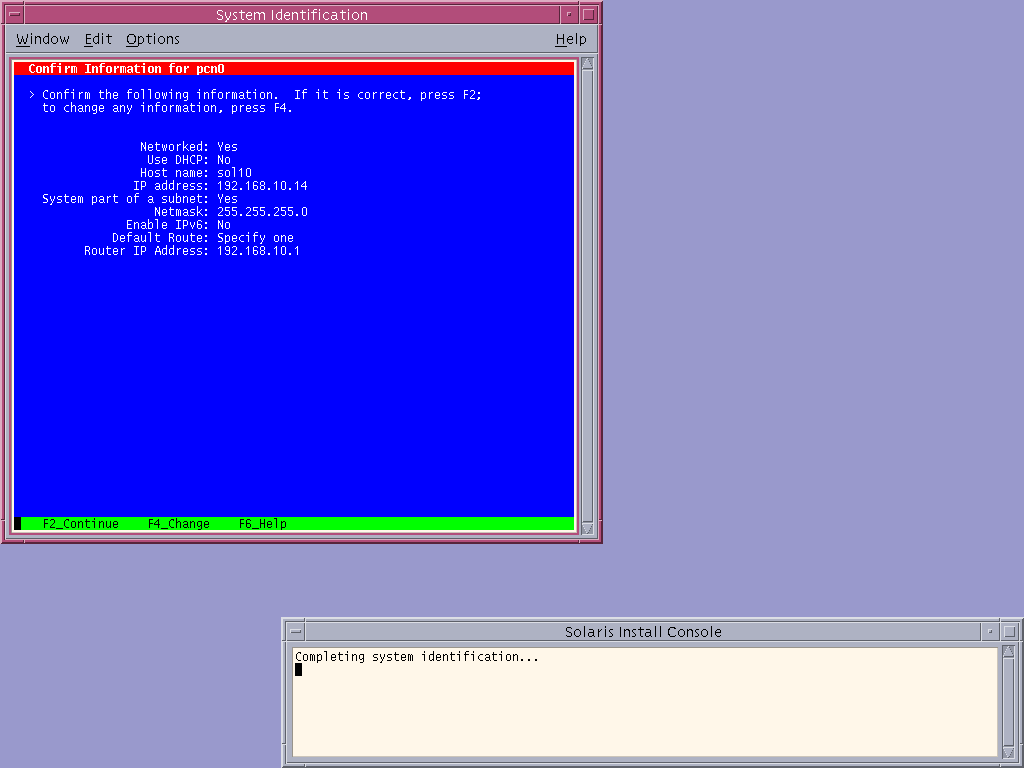Click the 'Confirm the following information' instruction line

[262, 95]
